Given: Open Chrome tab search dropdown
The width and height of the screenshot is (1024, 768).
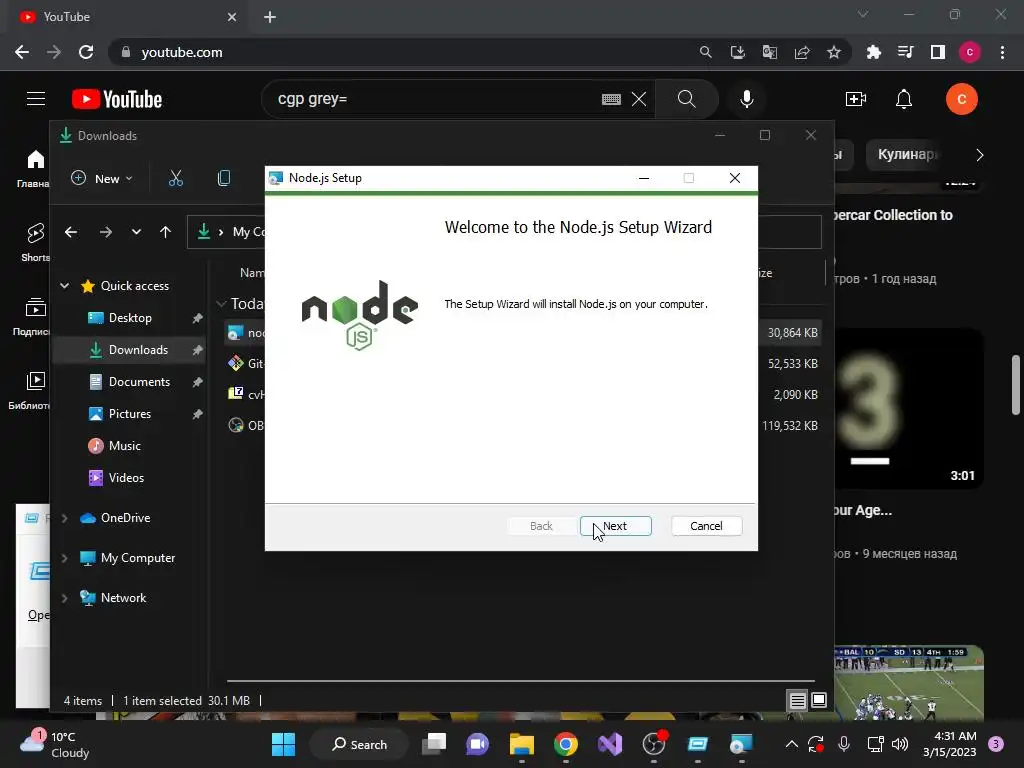Looking at the screenshot, I should (863, 14).
